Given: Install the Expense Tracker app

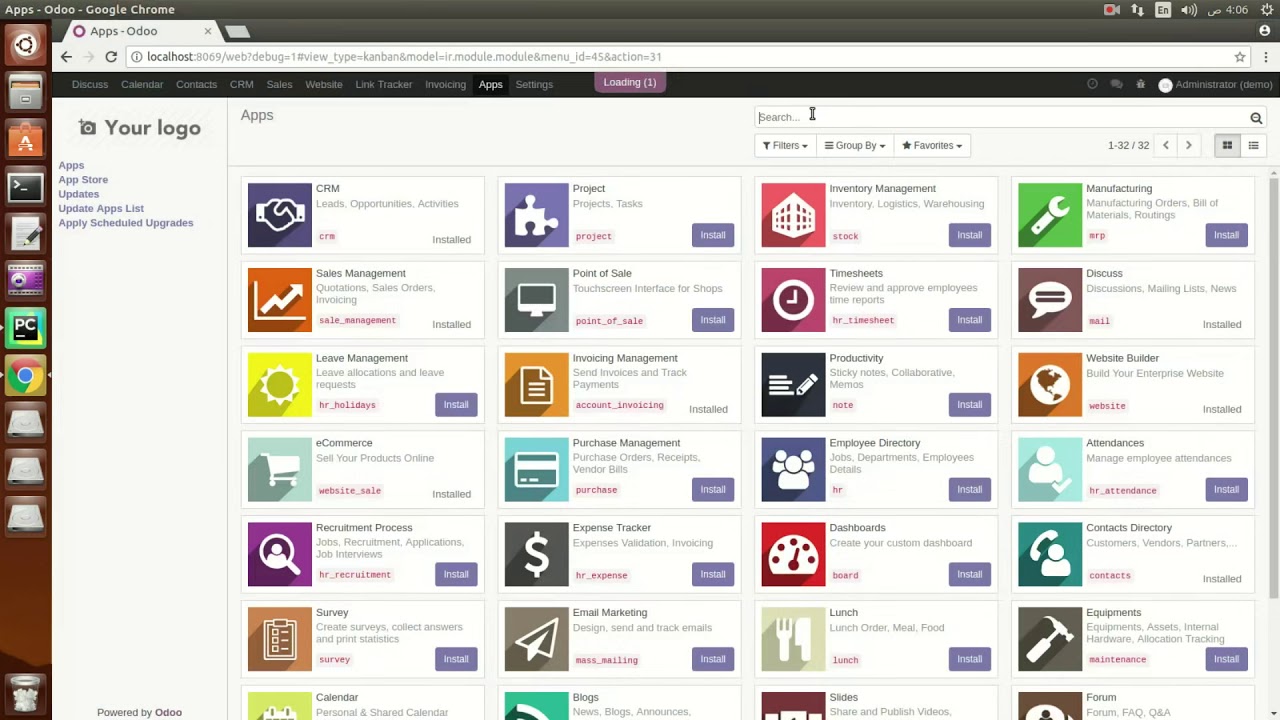Looking at the screenshot, I should [x=713, y=574].
